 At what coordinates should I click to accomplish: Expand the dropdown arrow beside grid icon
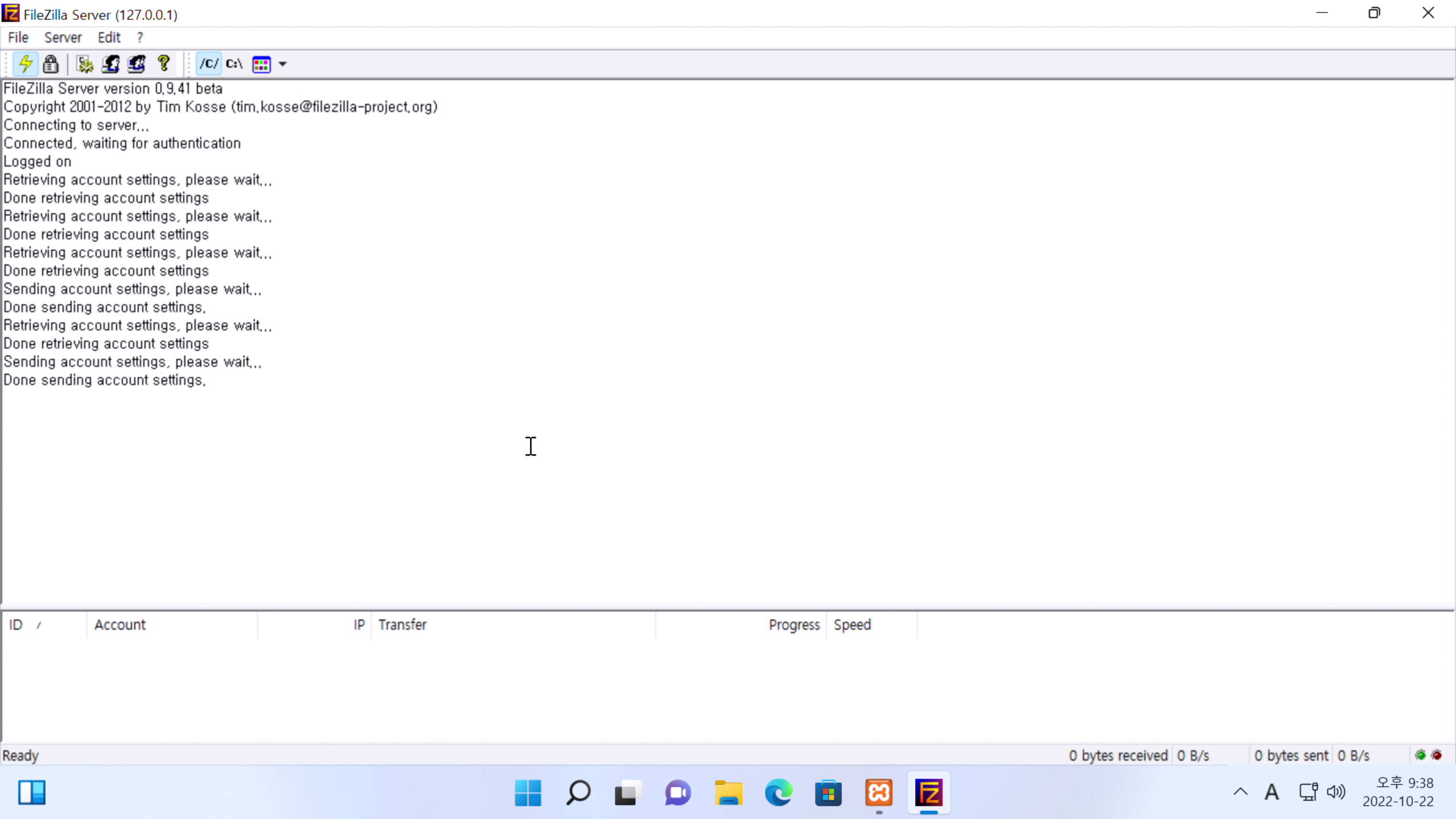[283, 64]
